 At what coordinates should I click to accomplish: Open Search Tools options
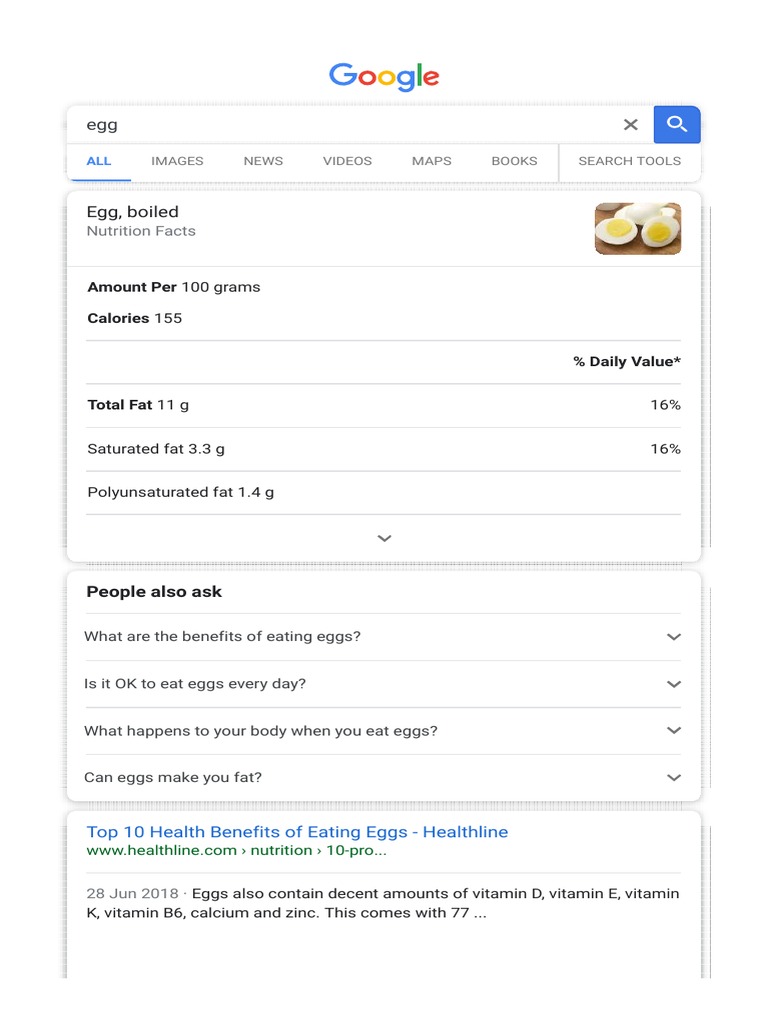pos(629,161)
